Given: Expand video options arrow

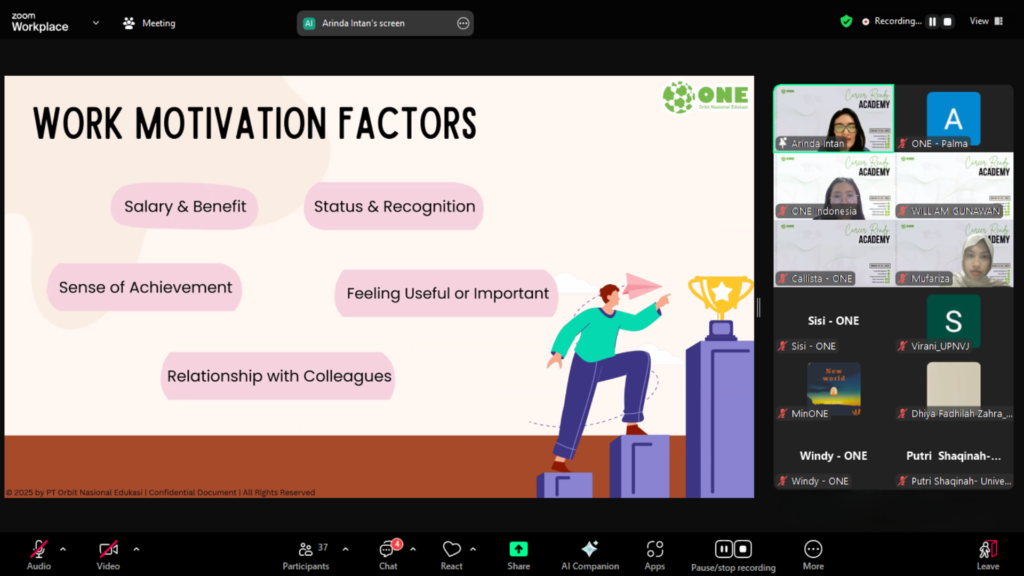Looking at the screenshot, I should tap(136, 549).
